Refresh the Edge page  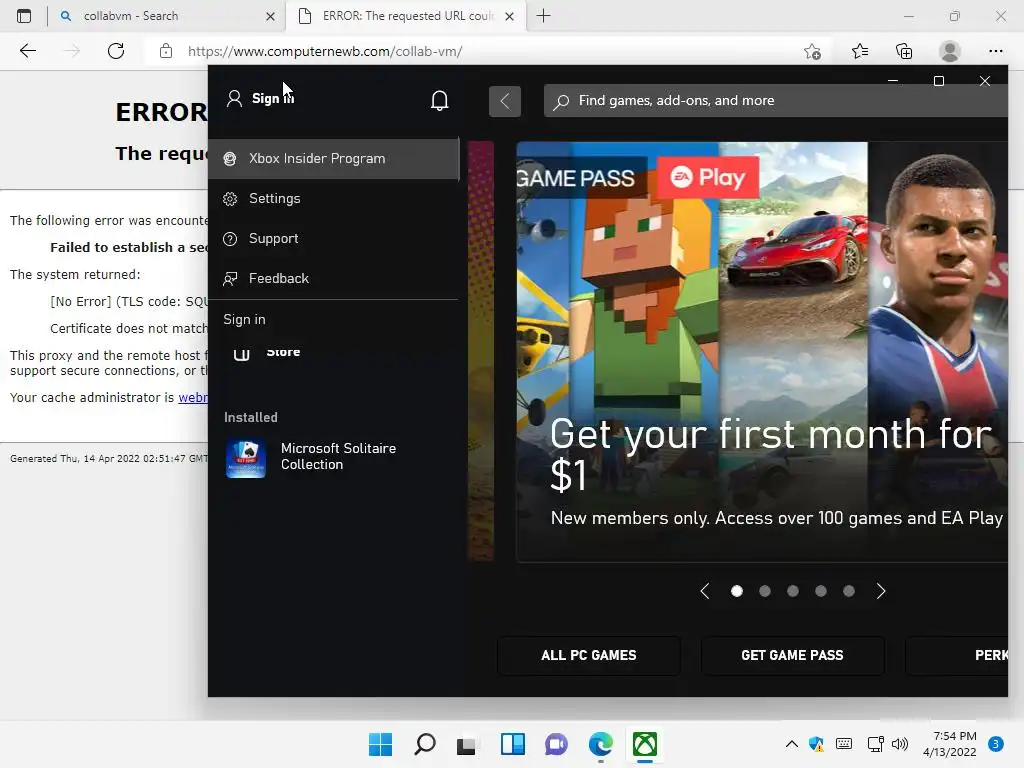click(116, 51)
